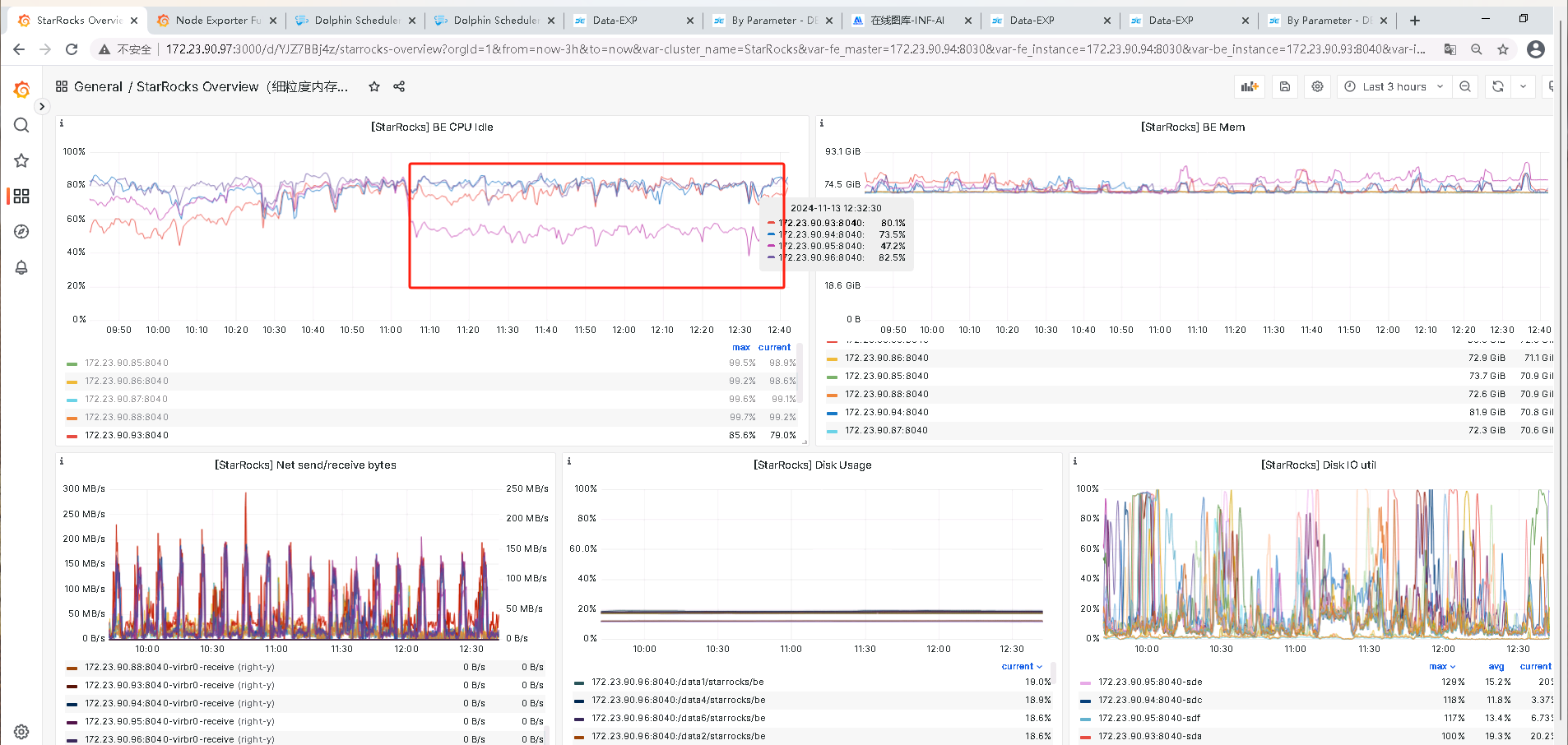Image resolution: width=1568 pixels, height=745 pixels.
Task: Close the Node Exporter tab
Action: click(273, 21)
